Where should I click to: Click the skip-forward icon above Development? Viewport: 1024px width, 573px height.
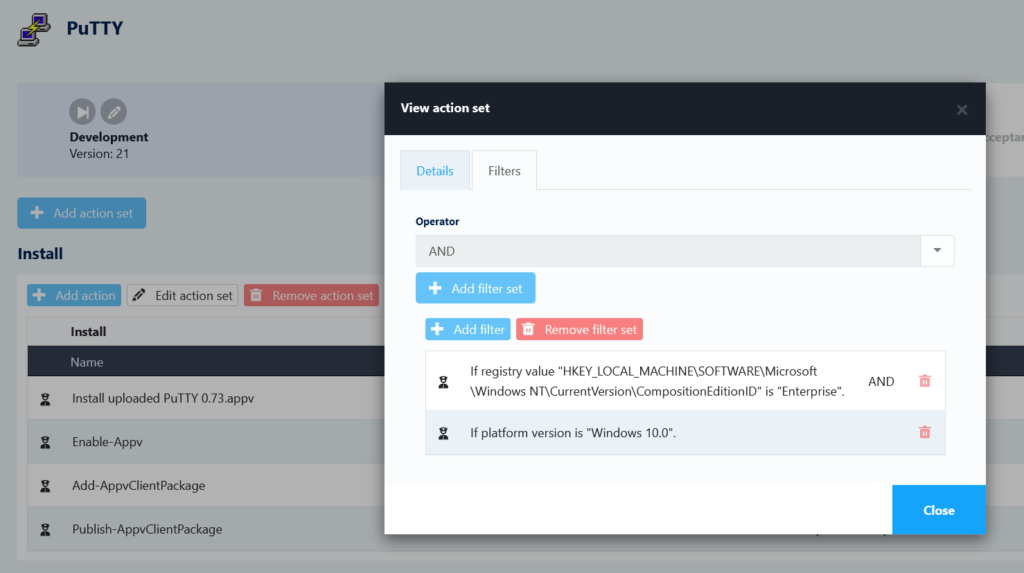point(82,111)
